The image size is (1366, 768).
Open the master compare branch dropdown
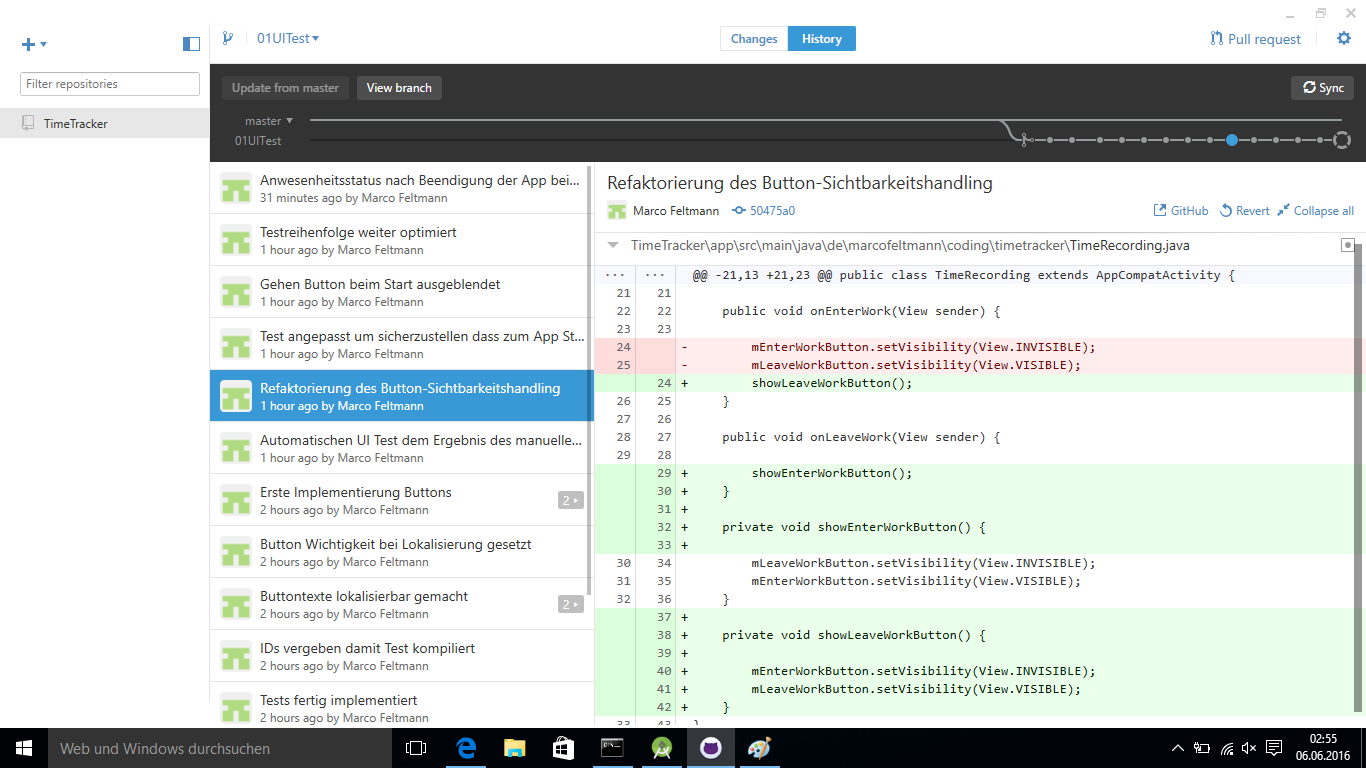269,121
